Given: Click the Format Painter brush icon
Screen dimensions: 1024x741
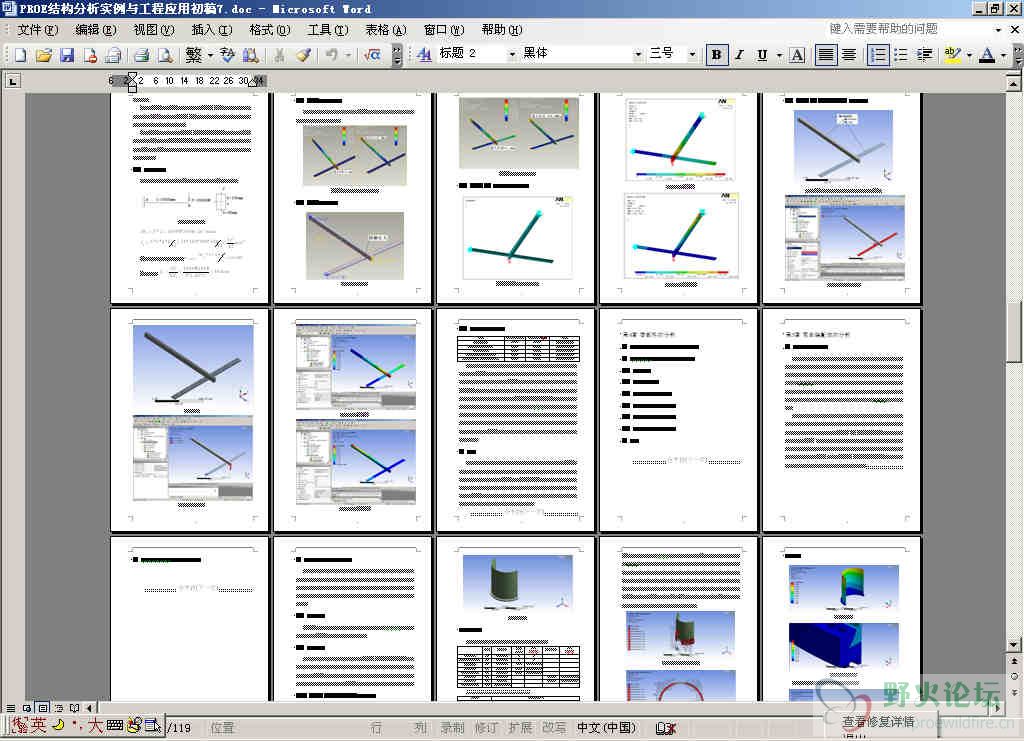Looking at the screenshot, I should 303,55.
